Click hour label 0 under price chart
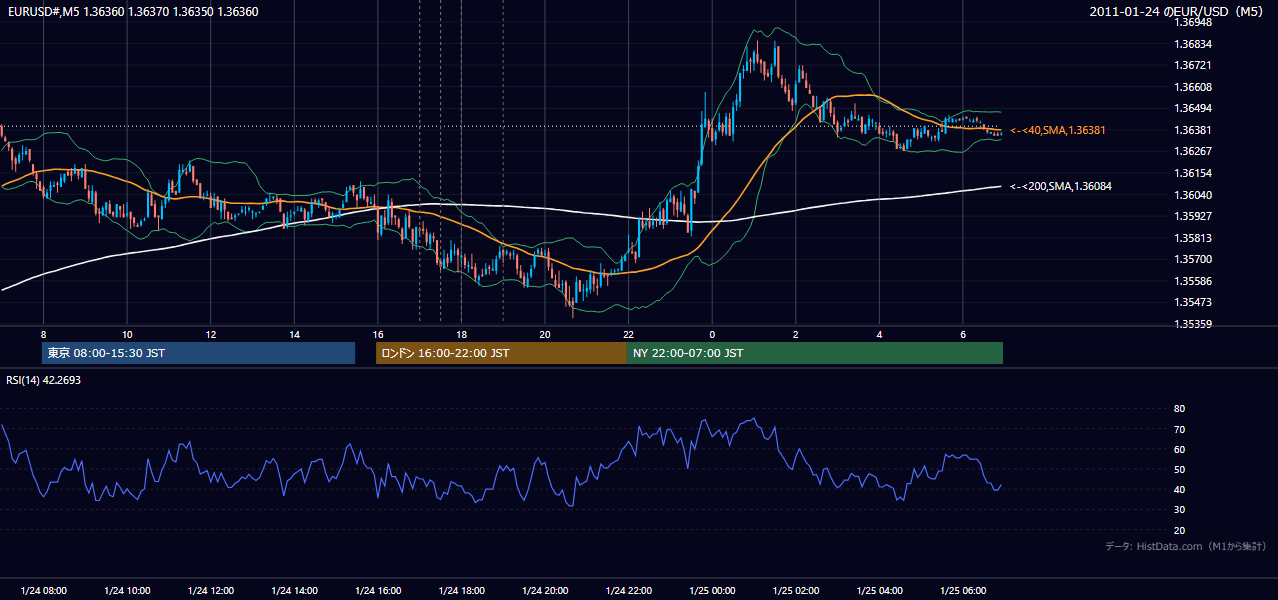The height and width of the screenshot is (600, 1278). pos(712,334)
